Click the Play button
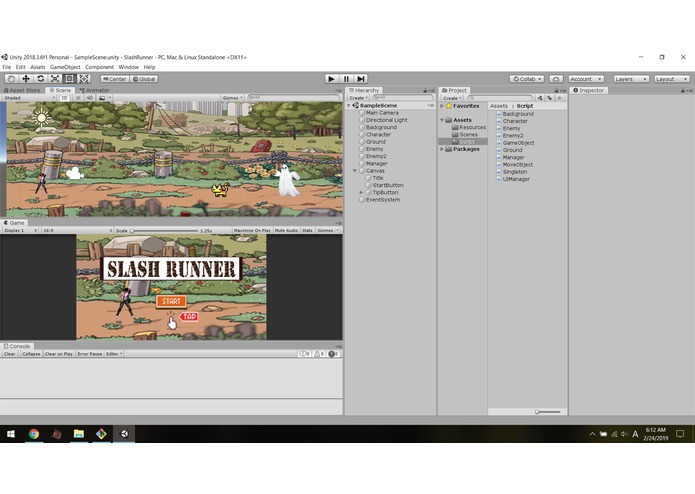695x494 pixels. tap(331, 79)
